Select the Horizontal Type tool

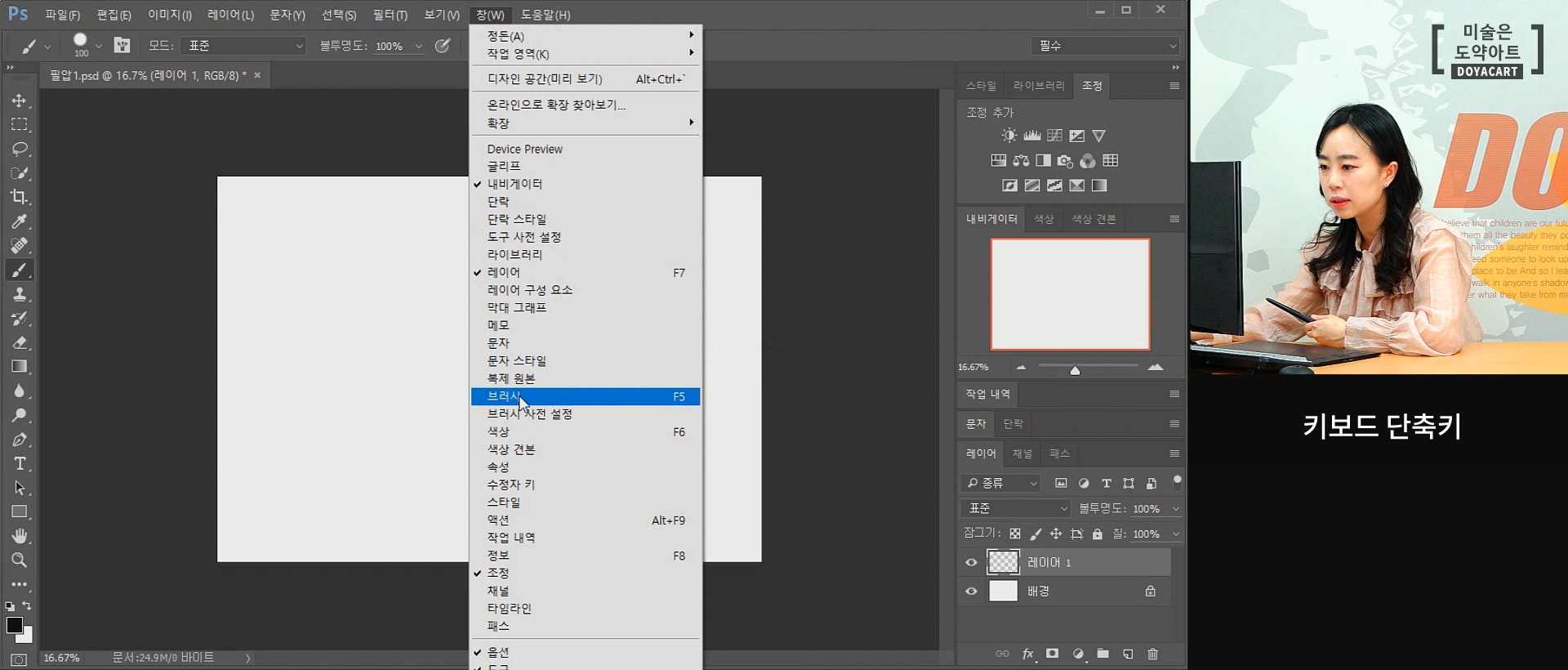click(20, 464)
